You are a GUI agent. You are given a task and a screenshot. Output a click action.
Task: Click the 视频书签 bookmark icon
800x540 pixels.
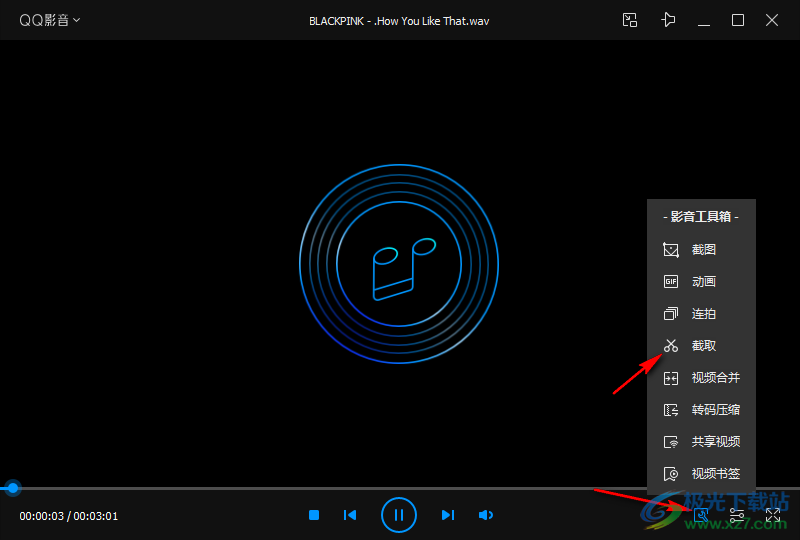point(671,474)
